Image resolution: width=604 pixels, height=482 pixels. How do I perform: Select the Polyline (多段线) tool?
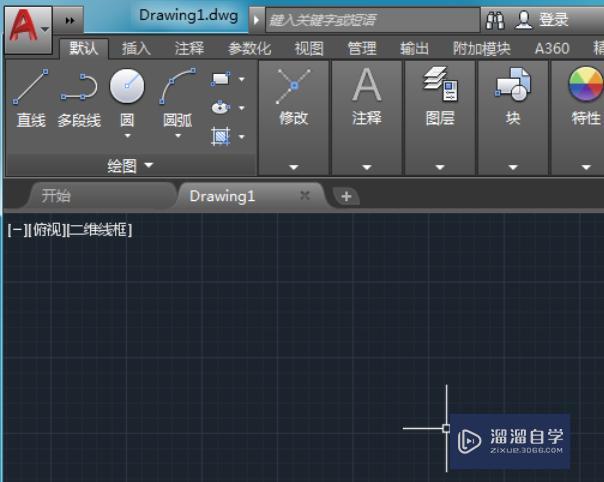[79, 99]
